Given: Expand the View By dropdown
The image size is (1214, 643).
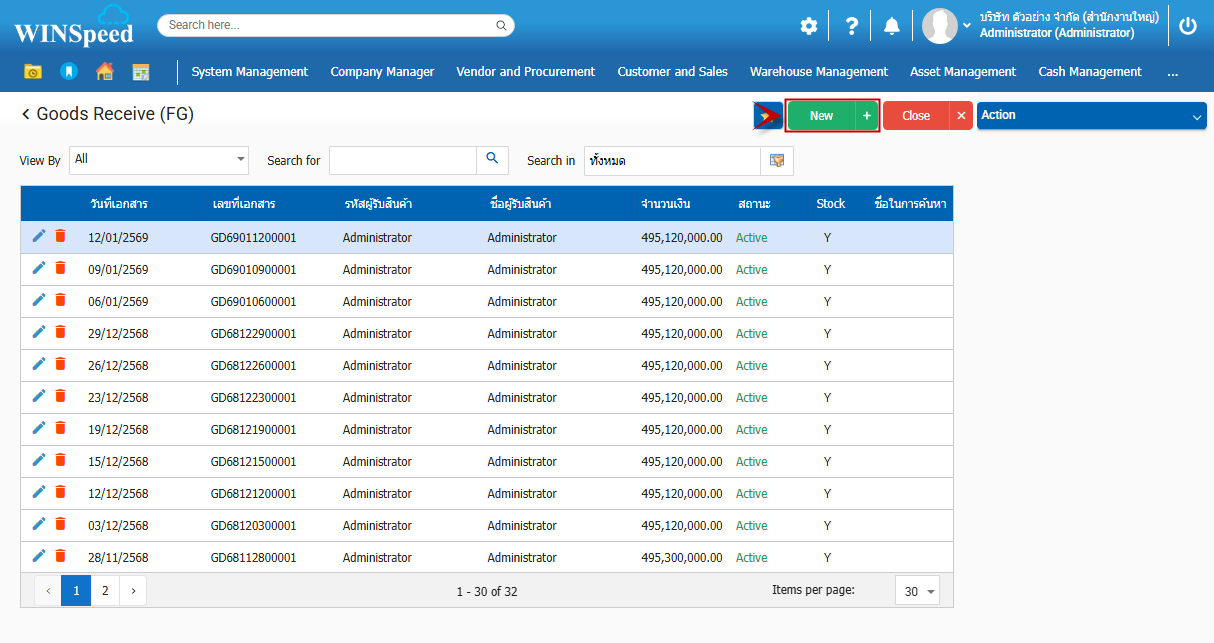Looking at the screenshot, I should point(159,160).
